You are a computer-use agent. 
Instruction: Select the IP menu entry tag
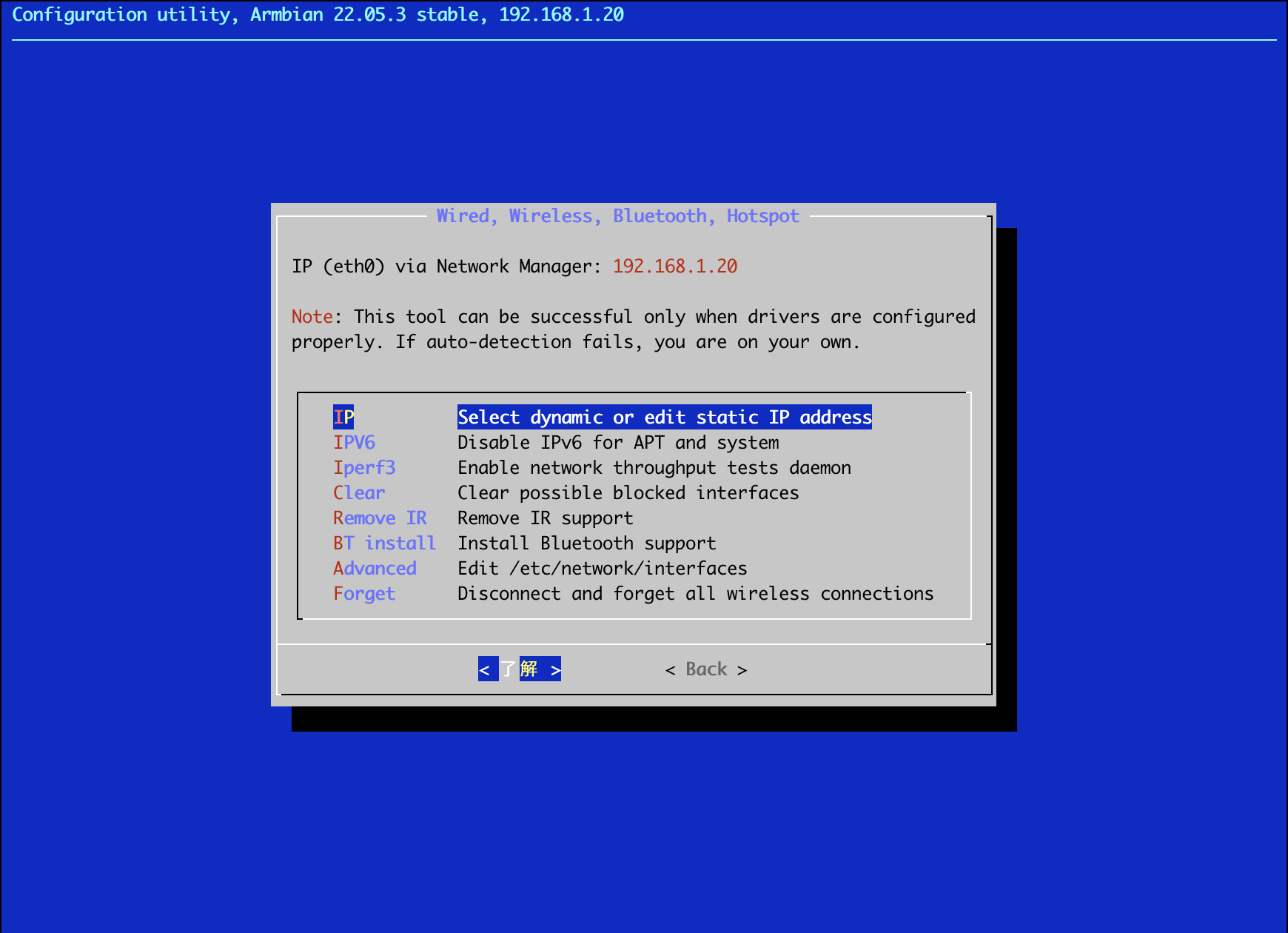click(x=343, y=417)
